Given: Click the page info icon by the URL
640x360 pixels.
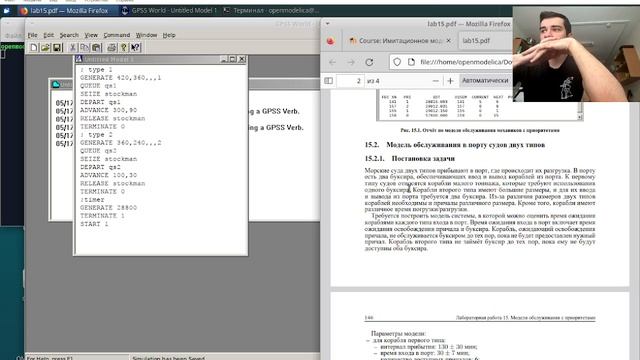Looking at the screenshot, I should click(x=411, y=62).
